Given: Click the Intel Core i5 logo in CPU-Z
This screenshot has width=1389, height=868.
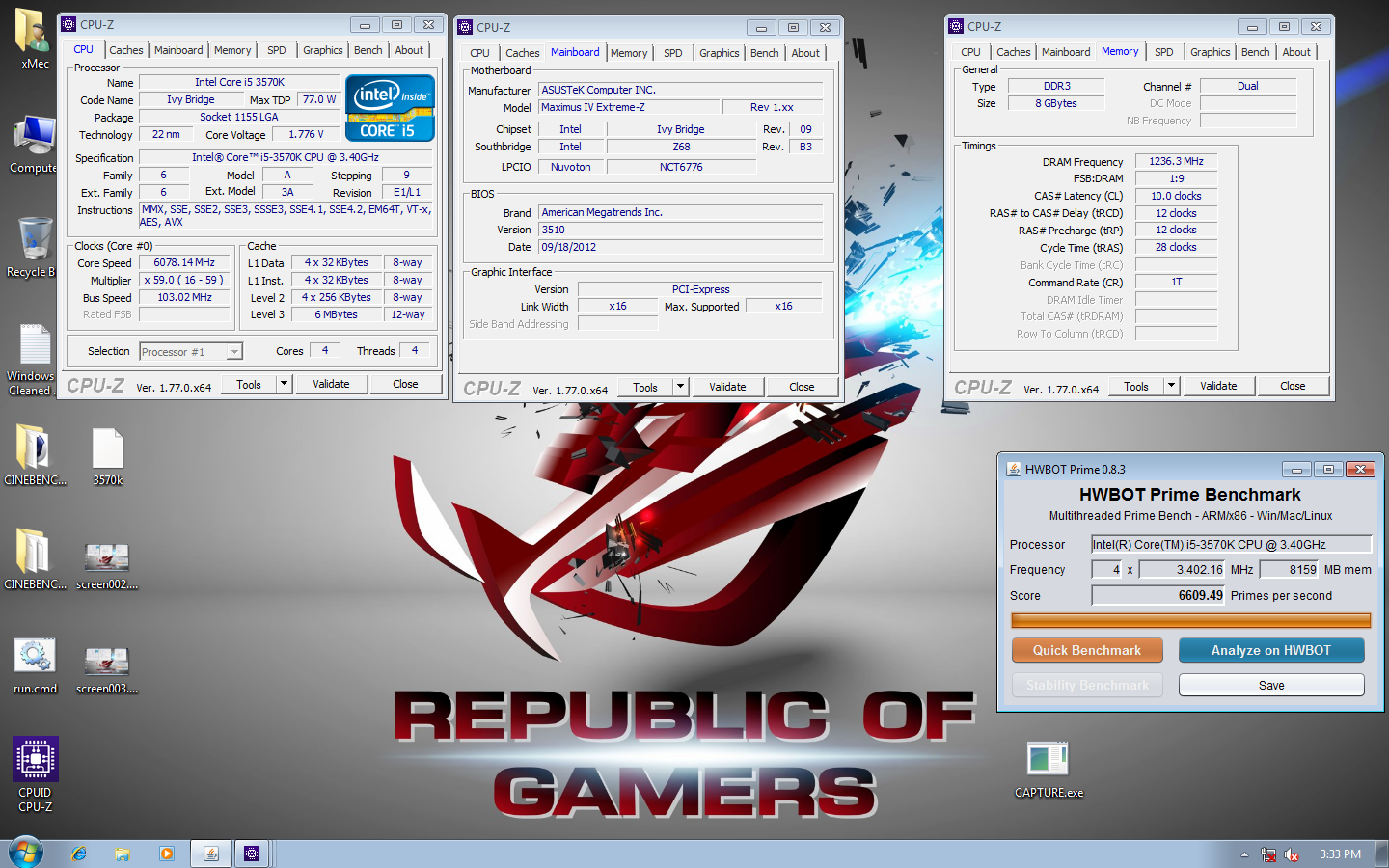Looking at the screenshot, I should (x=391, y=109).
